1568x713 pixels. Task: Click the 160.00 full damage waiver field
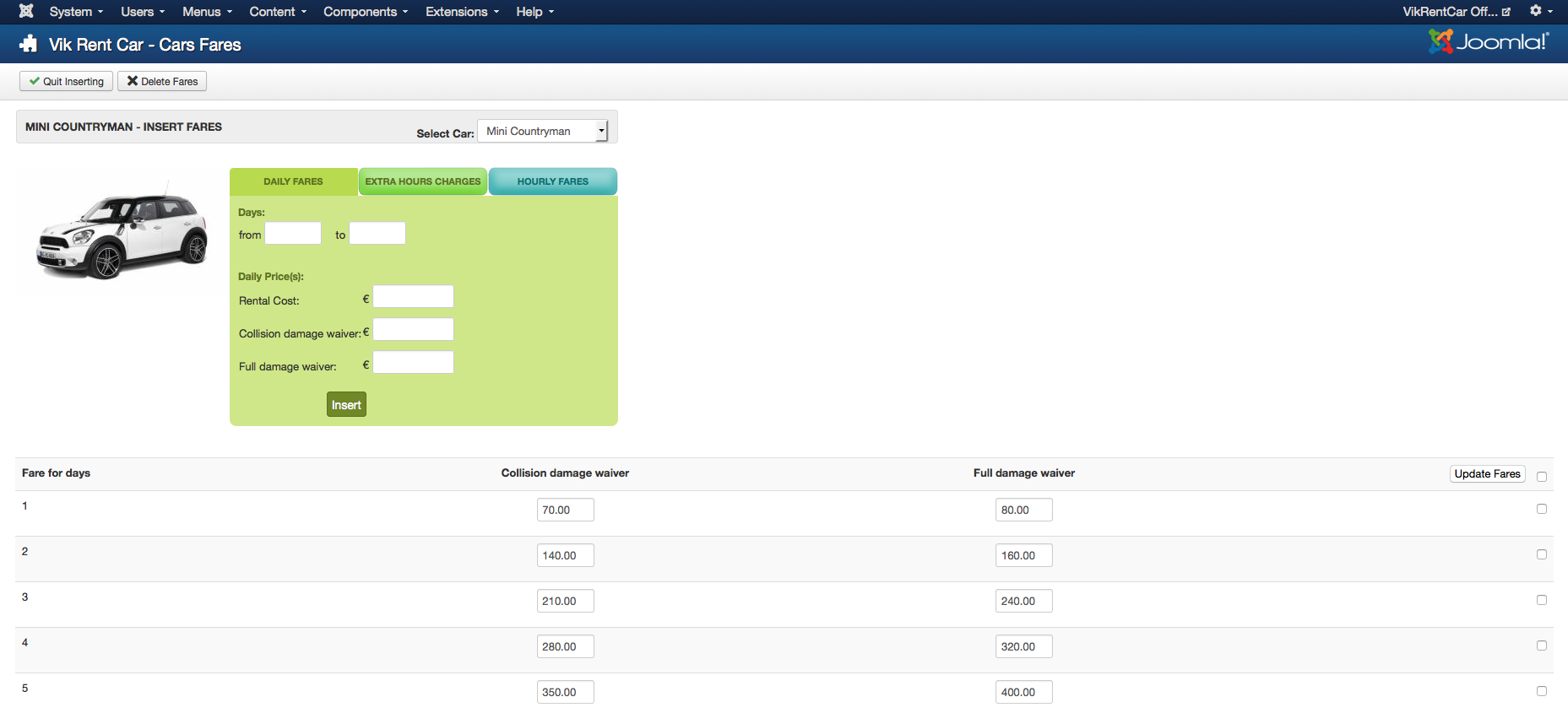pos(1024,555)
